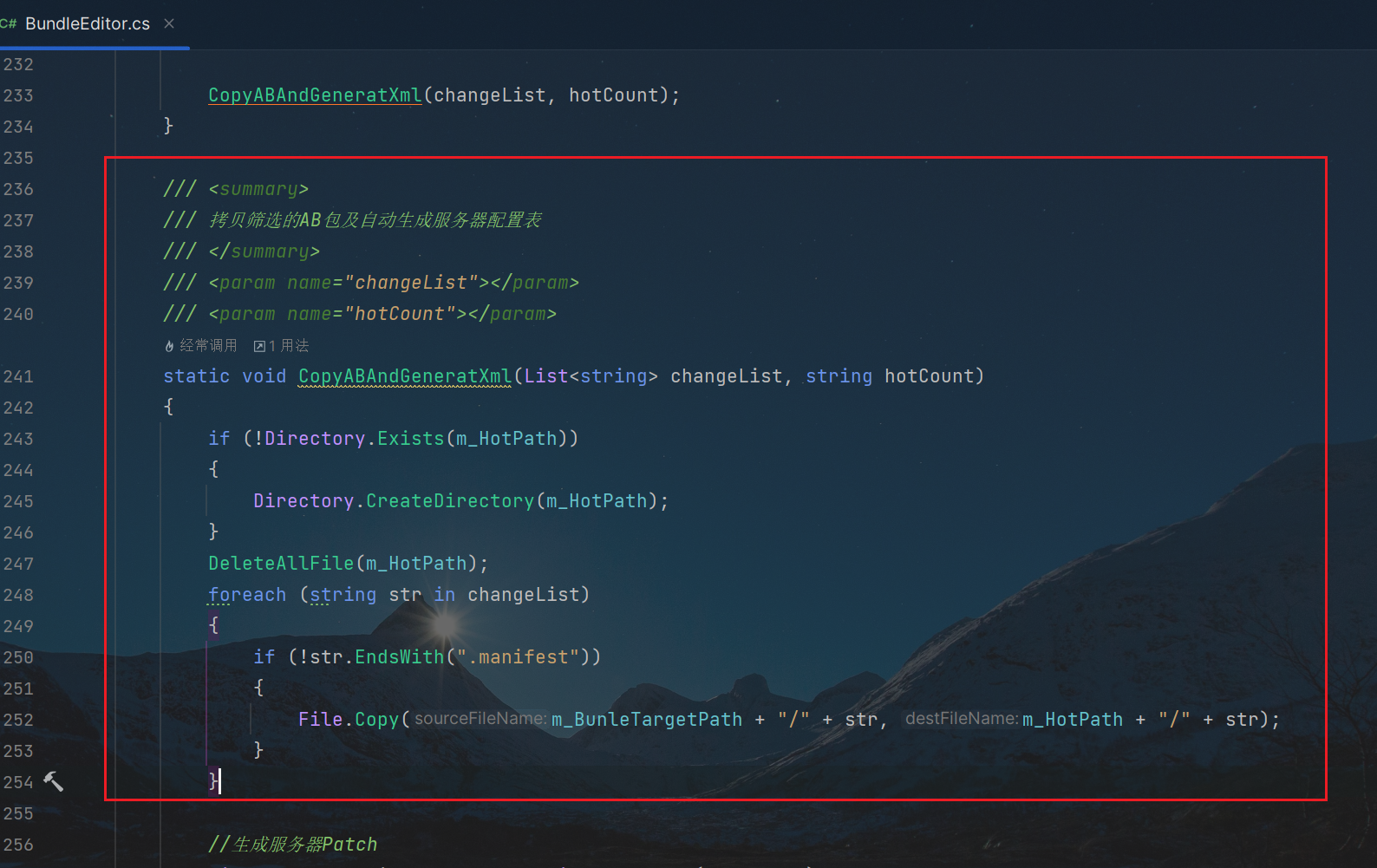
Task: Click the hammer quick-fix icon in gutter
Action: 53,781
